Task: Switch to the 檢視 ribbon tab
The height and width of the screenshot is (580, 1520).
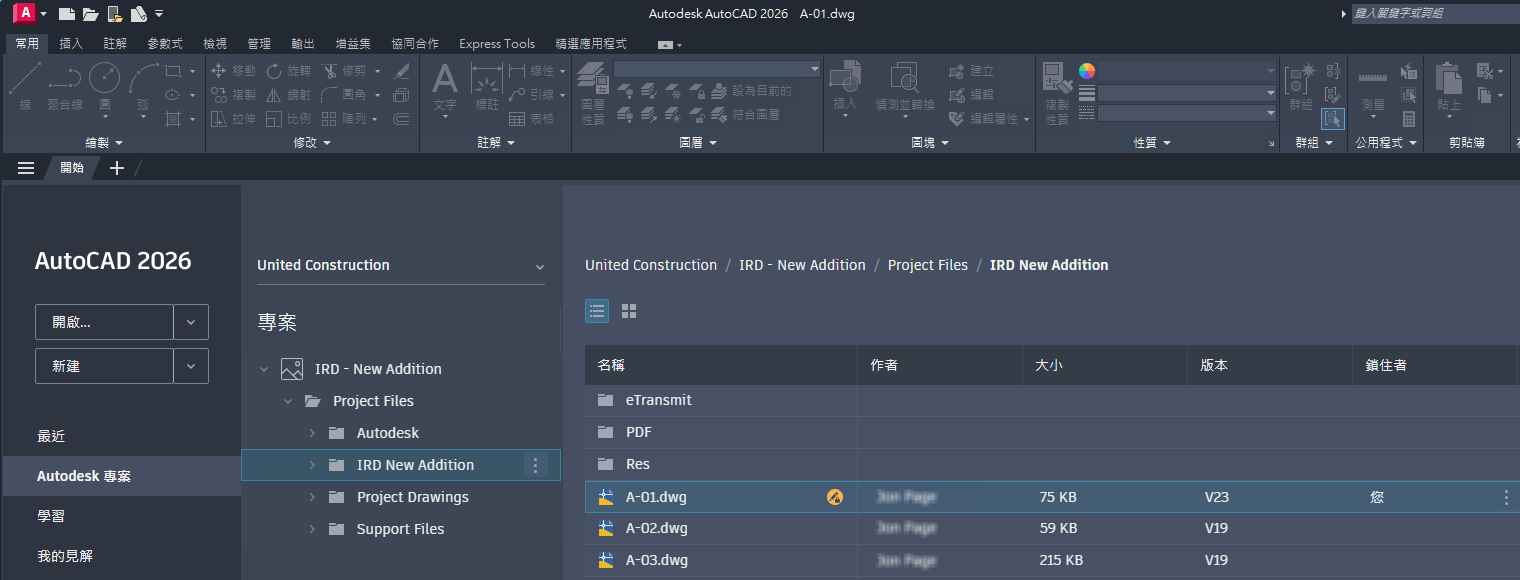Action: click(x=215, y=44)
